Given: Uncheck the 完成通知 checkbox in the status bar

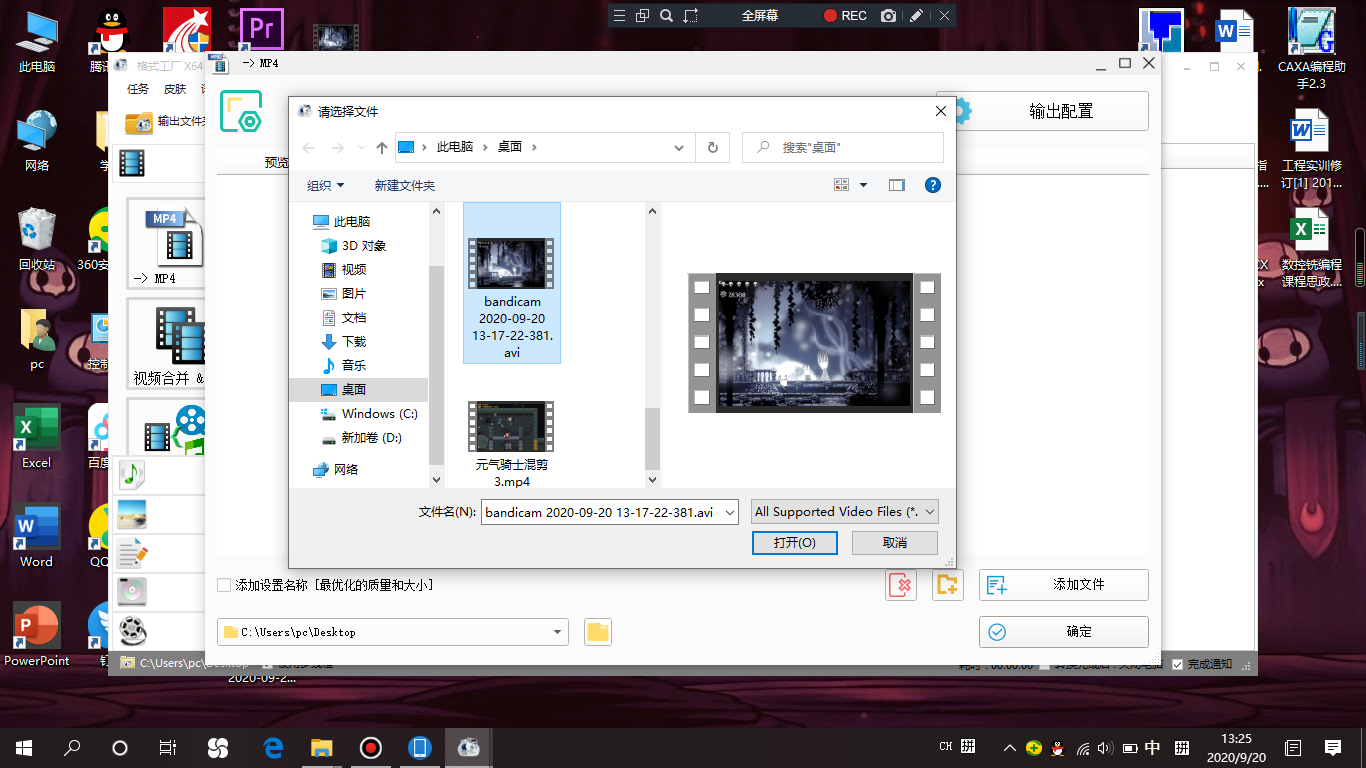Looking at the screenshot, I should point(1177,664).
